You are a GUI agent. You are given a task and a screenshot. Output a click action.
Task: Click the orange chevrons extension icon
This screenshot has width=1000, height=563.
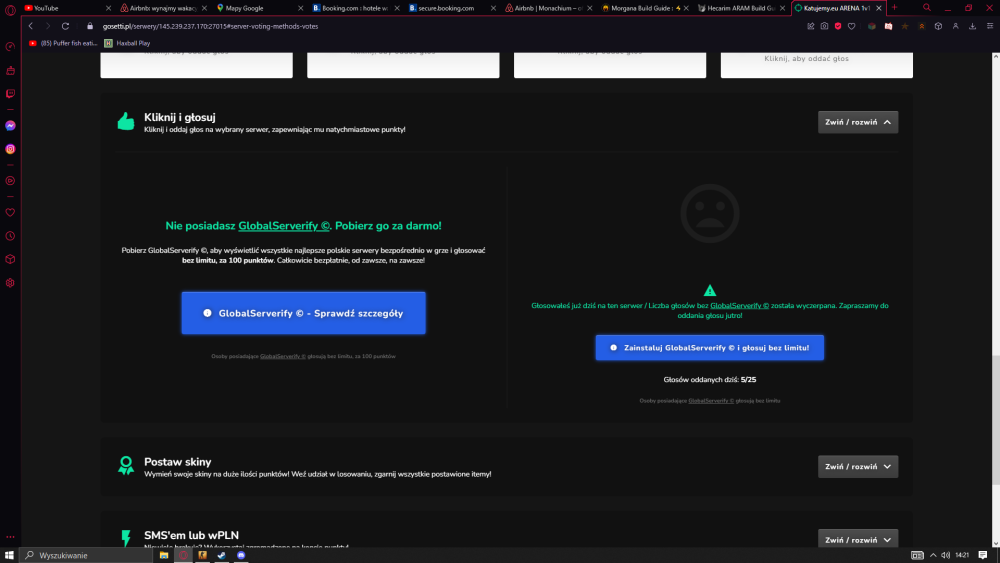click(x=922, y=26)
